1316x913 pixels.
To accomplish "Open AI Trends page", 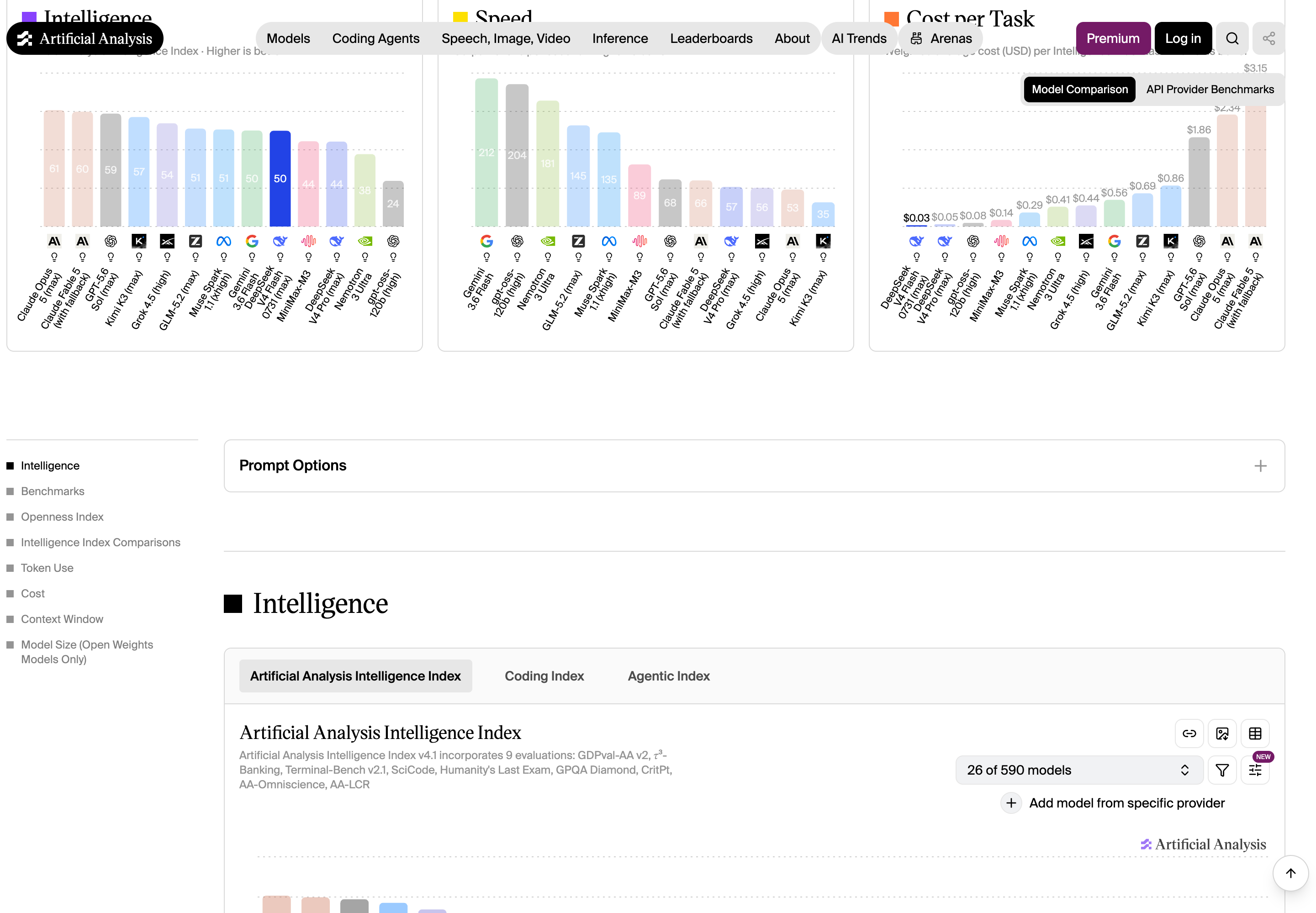I will pyautogui.click(x=859, y=38).
